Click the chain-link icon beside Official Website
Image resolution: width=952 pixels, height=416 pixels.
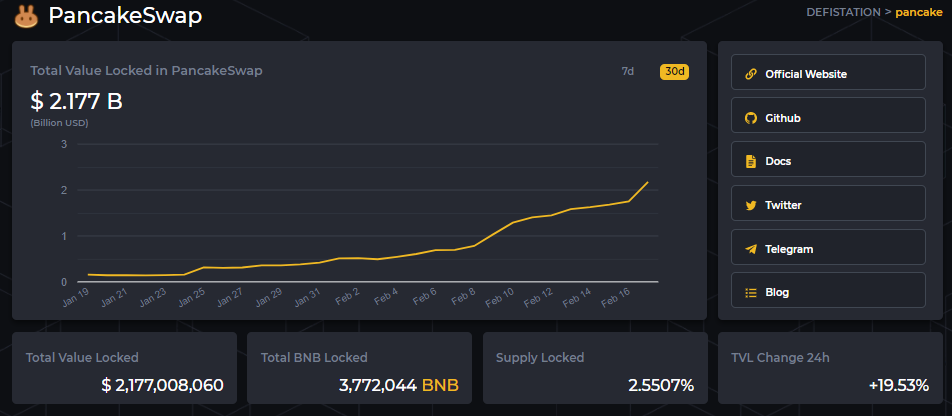click(751, 74)
